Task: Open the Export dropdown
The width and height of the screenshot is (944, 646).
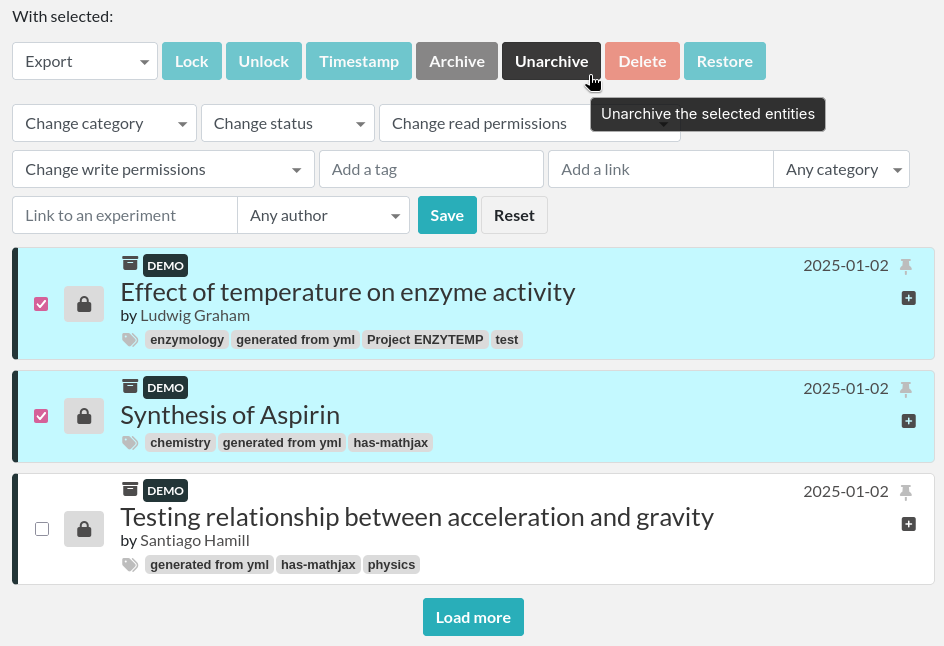Action: click(x=85, y=61)
